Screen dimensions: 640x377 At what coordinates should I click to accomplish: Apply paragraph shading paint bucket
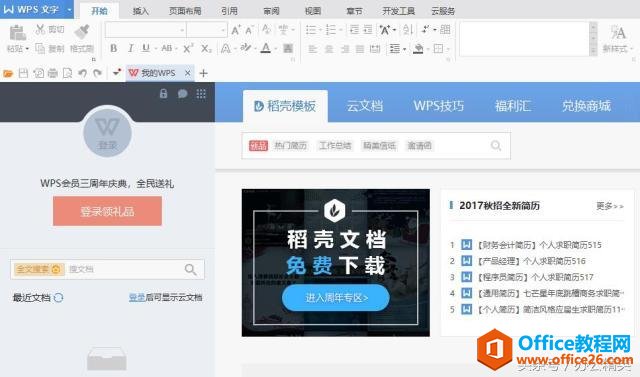(x=418, y=49)
